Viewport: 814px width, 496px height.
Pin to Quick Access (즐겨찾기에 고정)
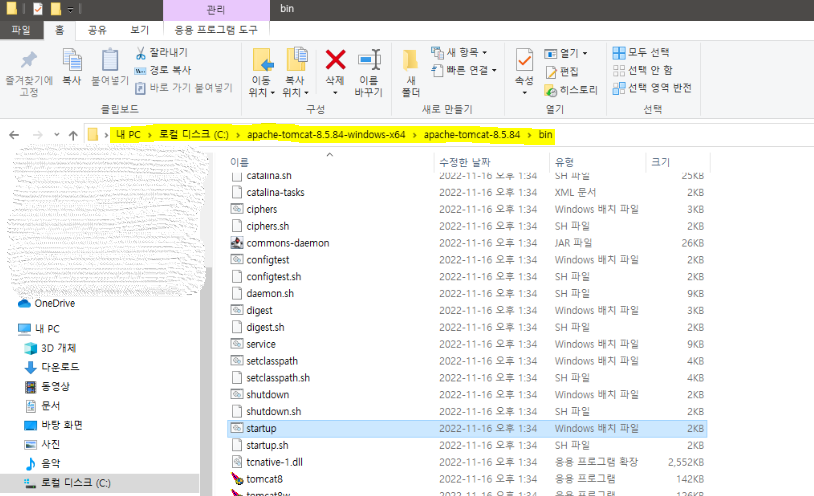[29, 74]
